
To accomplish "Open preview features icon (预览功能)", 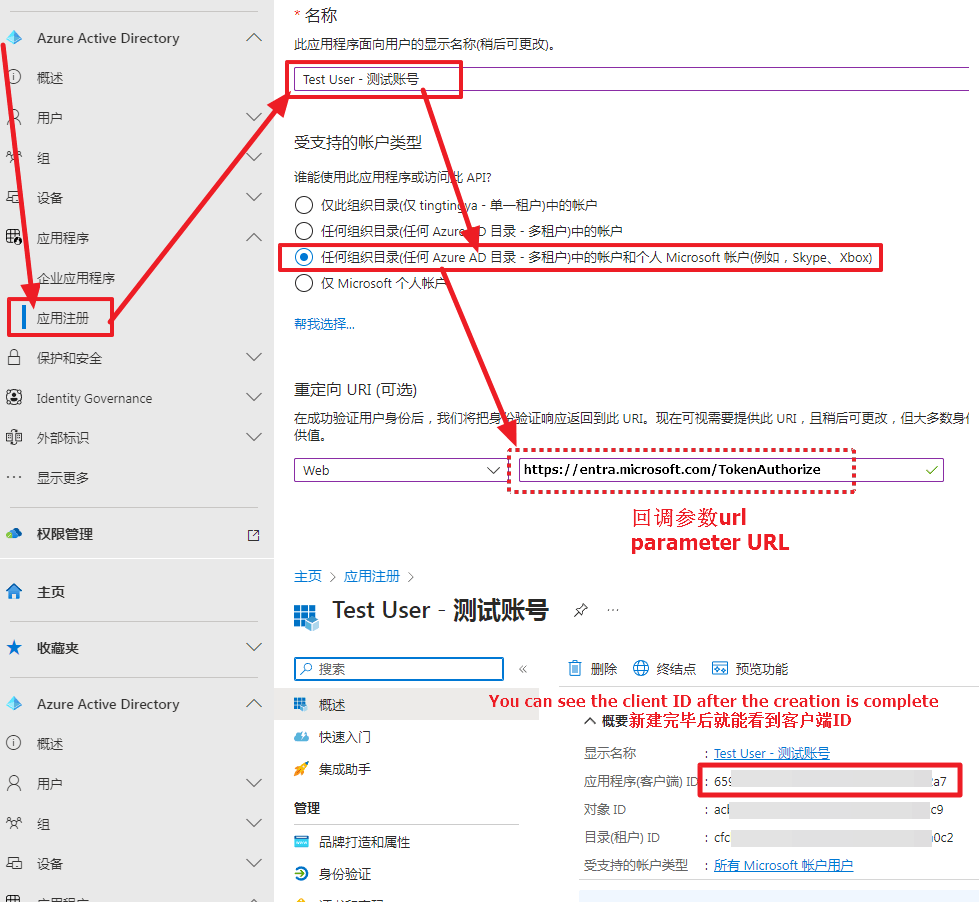I will pos(719,669).
